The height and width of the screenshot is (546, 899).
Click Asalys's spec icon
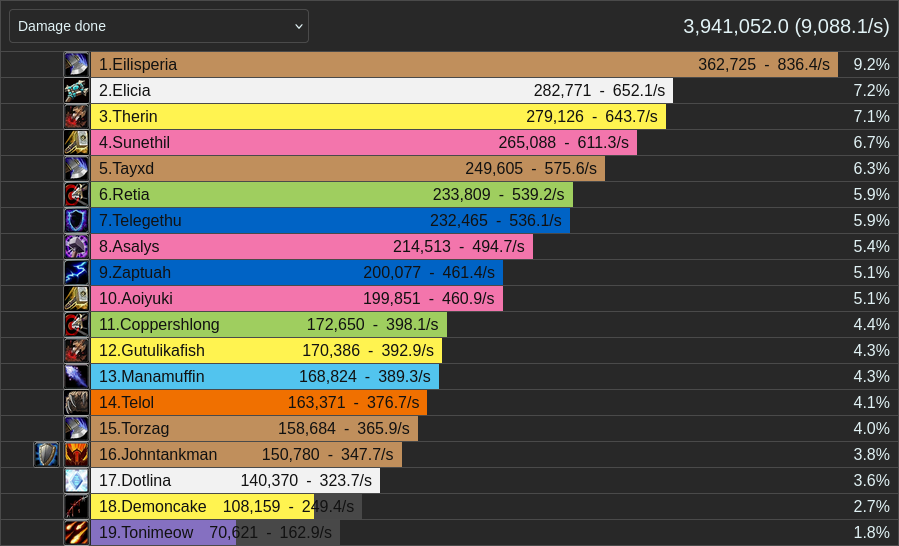tap(76, 247)
